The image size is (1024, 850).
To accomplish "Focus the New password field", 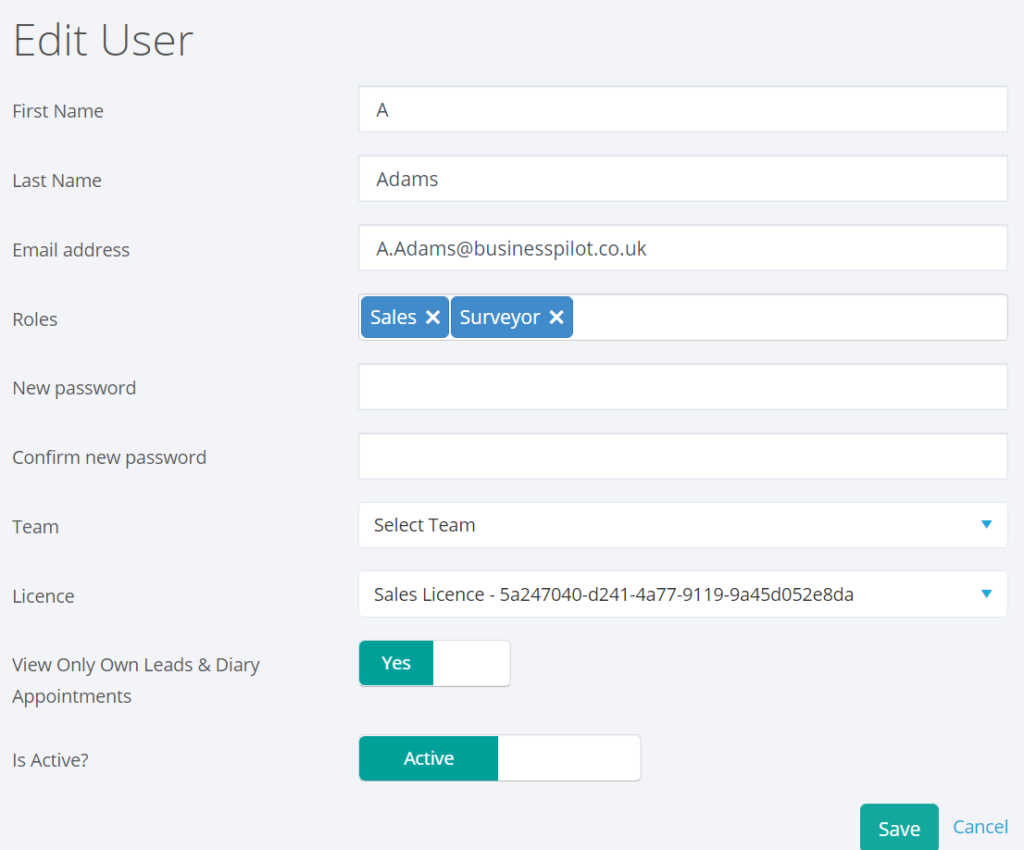I will 682,387.
